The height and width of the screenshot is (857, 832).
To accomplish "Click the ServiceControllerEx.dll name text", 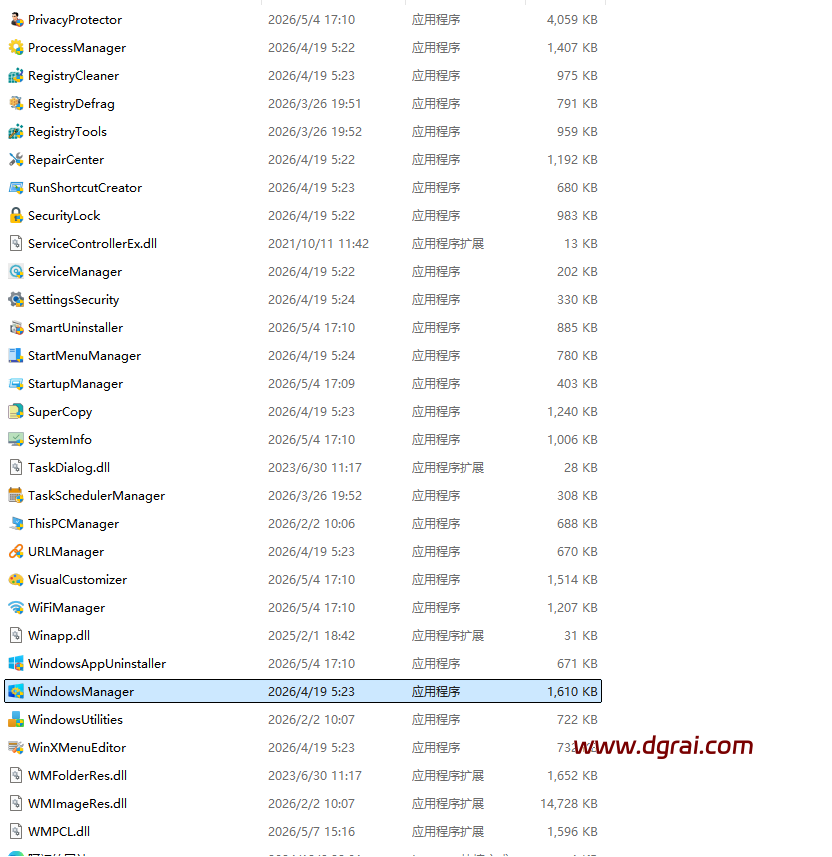I will (92, 243).
